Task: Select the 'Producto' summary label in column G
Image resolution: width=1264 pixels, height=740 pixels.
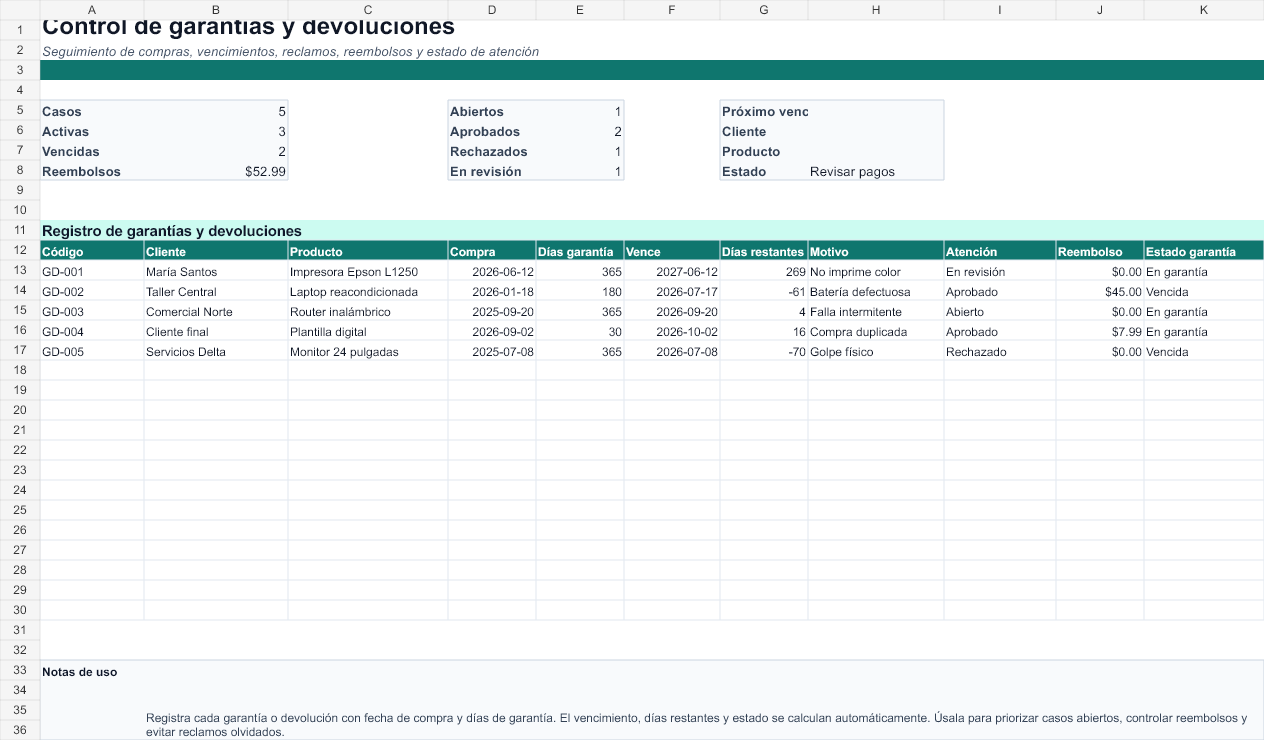Action: click(764, 151)
